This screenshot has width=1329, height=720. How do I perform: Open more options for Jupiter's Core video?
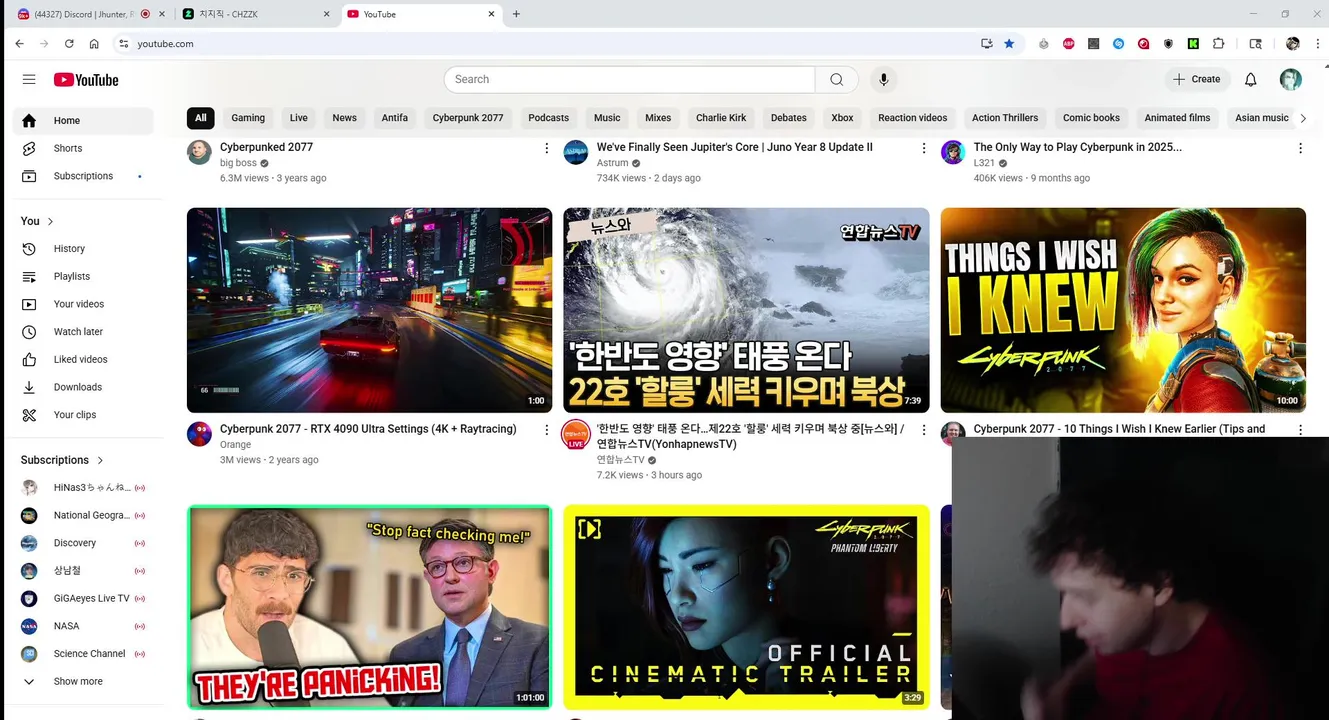coord(923,148)
